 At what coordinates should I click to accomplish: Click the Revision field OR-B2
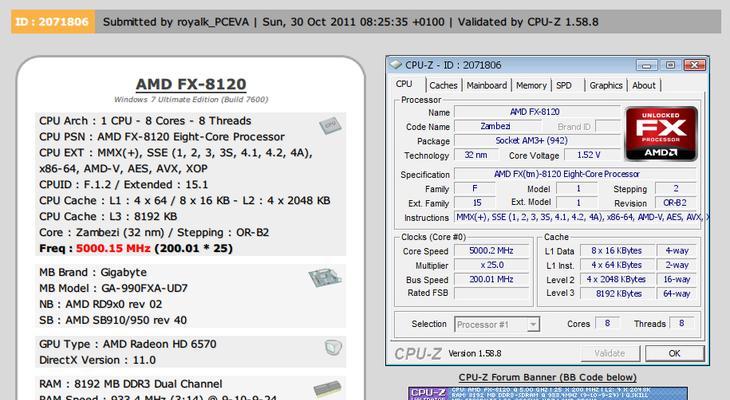coord(676,203)
